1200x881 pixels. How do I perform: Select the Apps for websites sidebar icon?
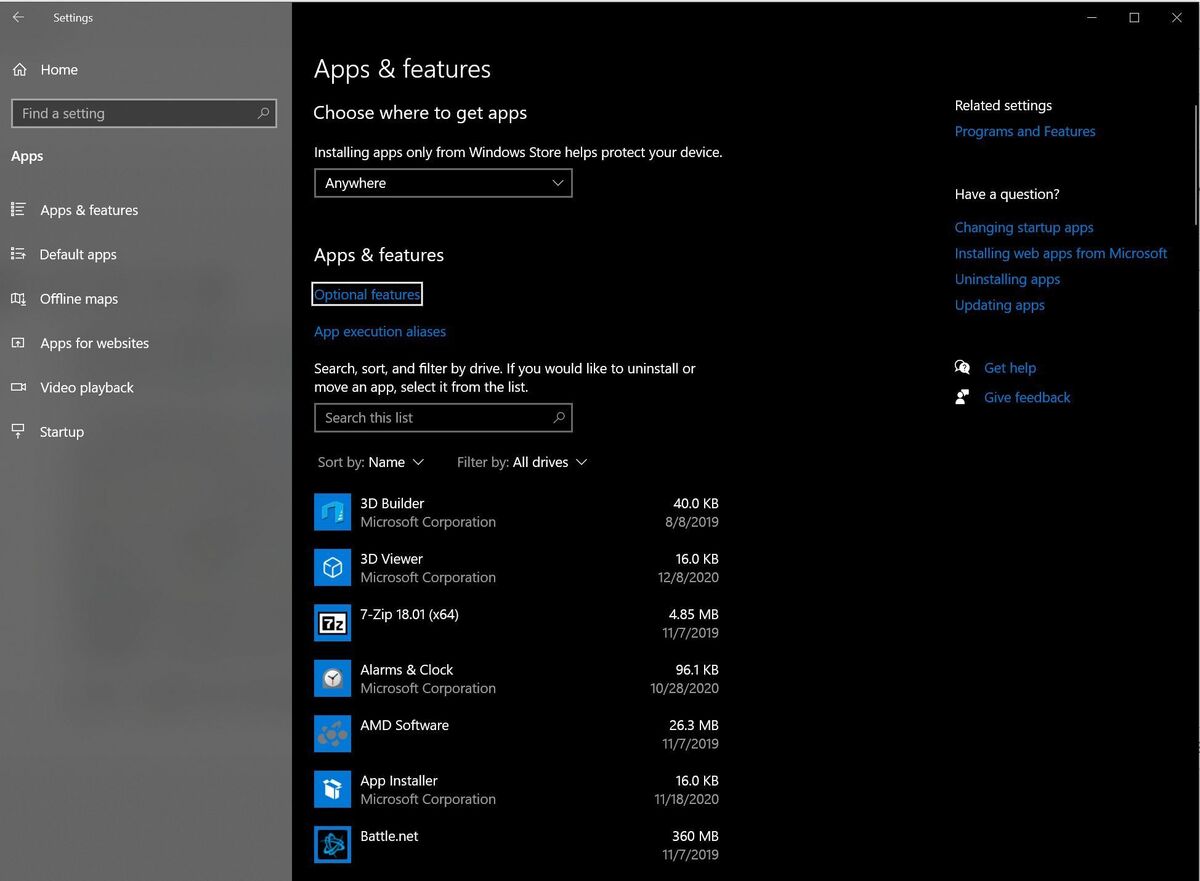[18, 342]
